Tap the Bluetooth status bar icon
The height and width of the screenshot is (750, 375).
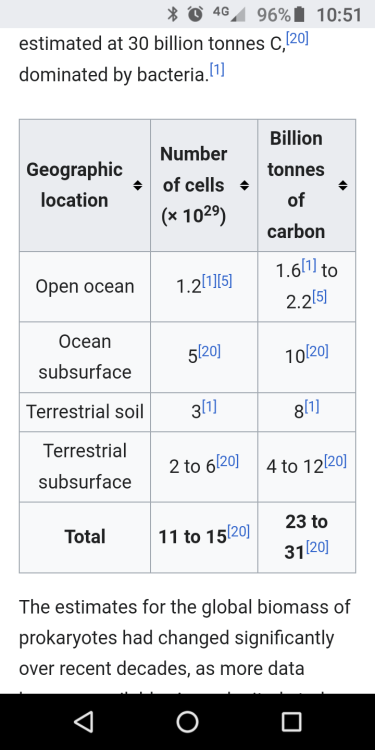click(x=172, y=14)
